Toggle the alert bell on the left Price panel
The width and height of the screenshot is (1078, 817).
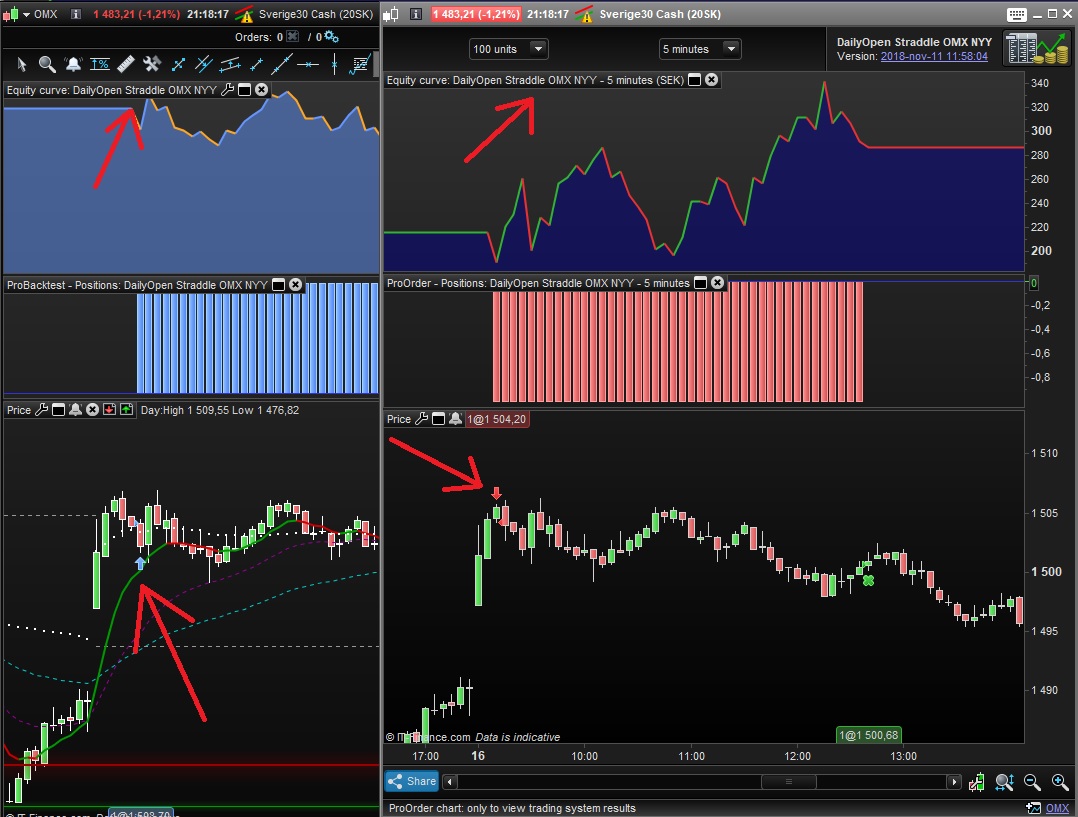pos(76,410)
